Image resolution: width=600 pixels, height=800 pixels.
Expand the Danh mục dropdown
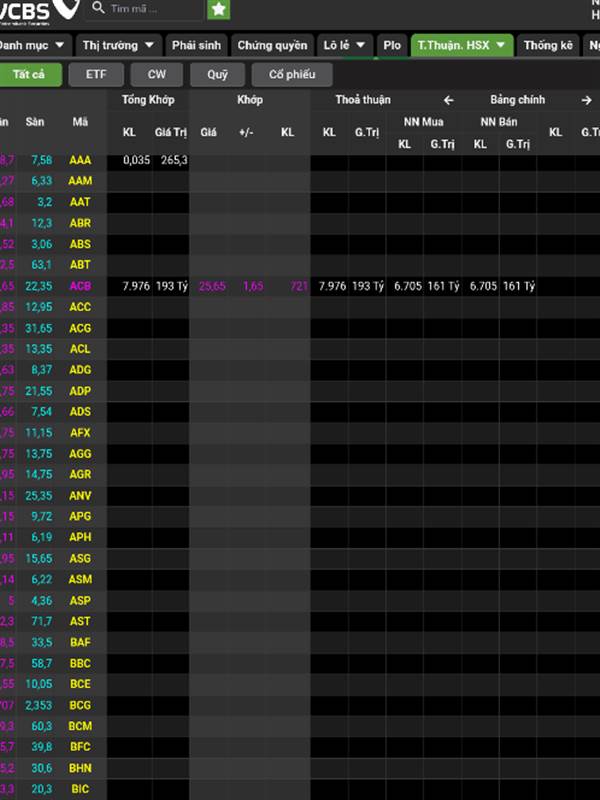tap(33, 45)
